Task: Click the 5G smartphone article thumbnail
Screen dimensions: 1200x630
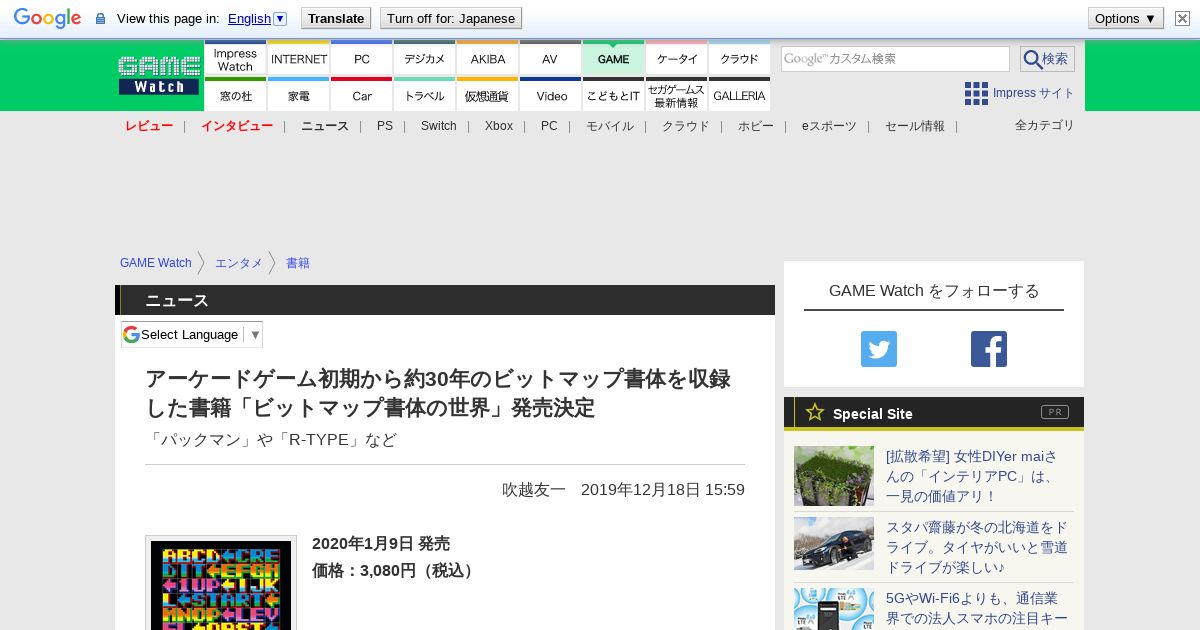Action: [834, 609]
